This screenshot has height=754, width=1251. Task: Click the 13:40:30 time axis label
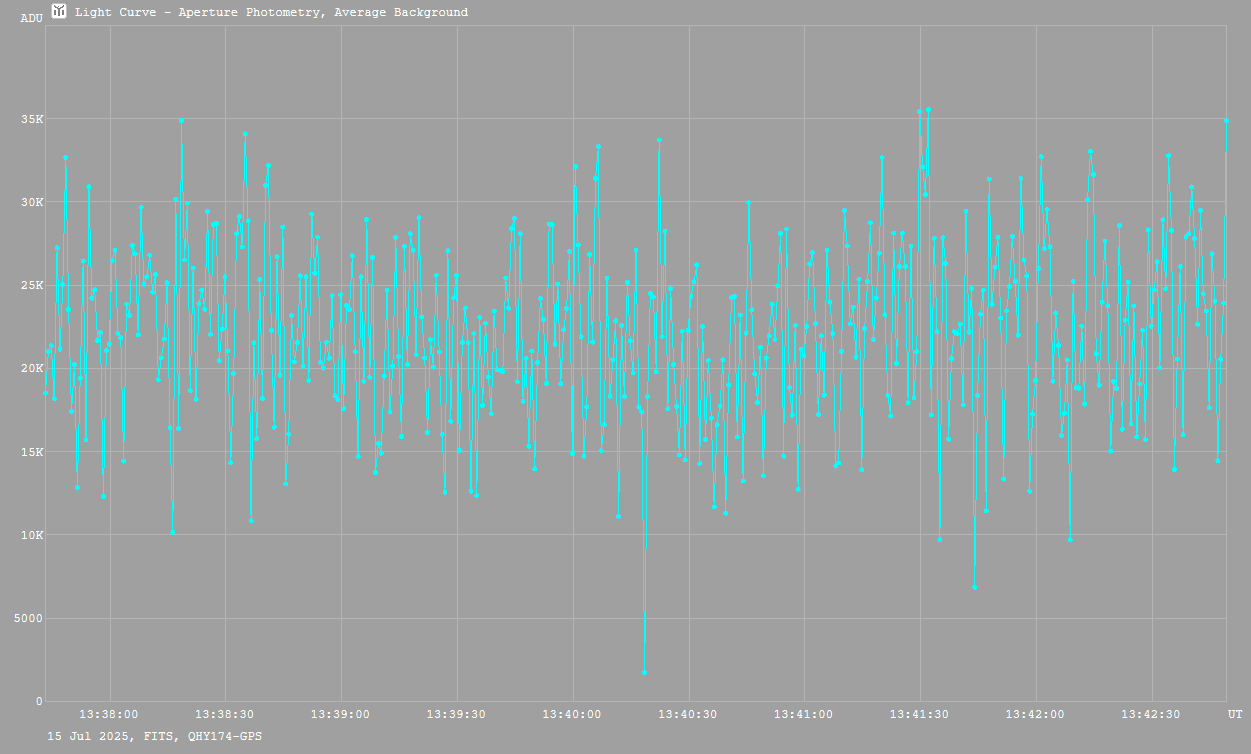pyautogui.click(x=689, y=714)
